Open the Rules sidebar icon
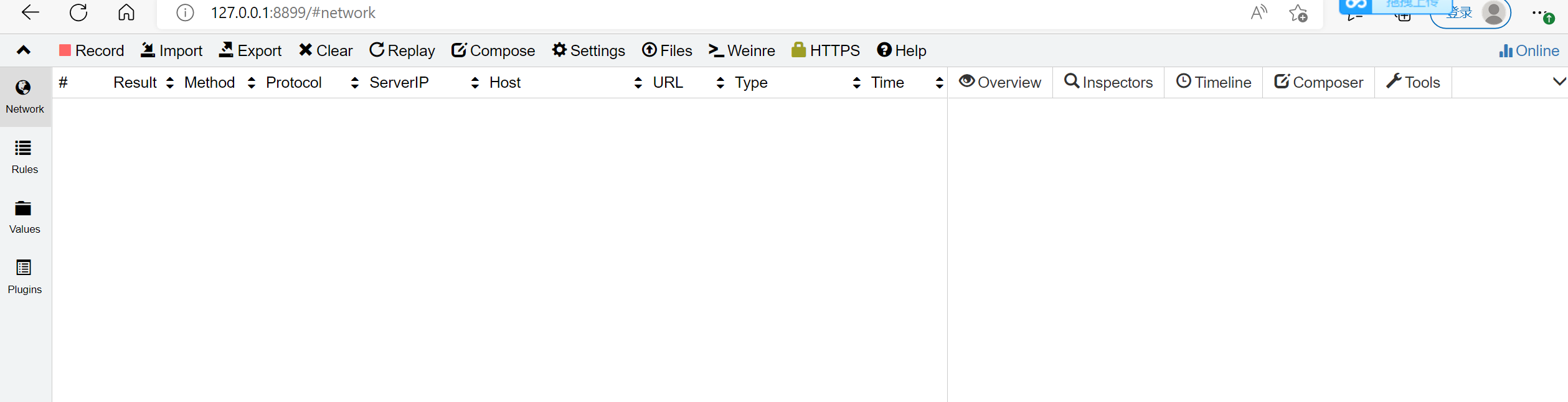Image resolution: width=1568 pixels, height=402 pixels. pos(24,148)
